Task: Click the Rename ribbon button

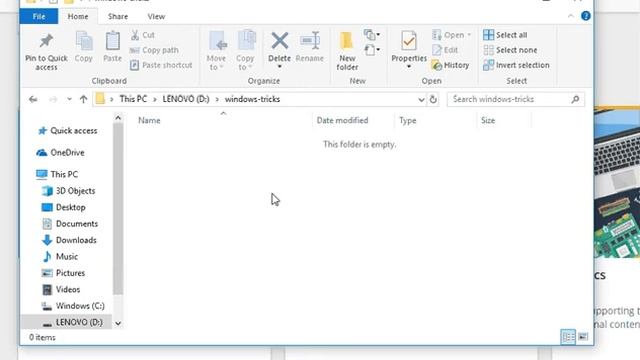Action: [x=310, y=47]
